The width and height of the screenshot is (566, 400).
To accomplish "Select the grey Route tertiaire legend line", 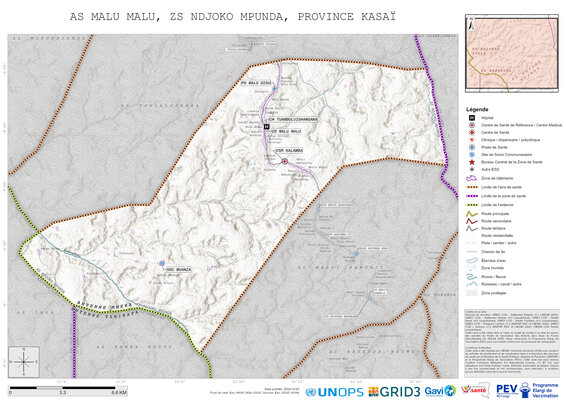I will [x=472, y=228].
